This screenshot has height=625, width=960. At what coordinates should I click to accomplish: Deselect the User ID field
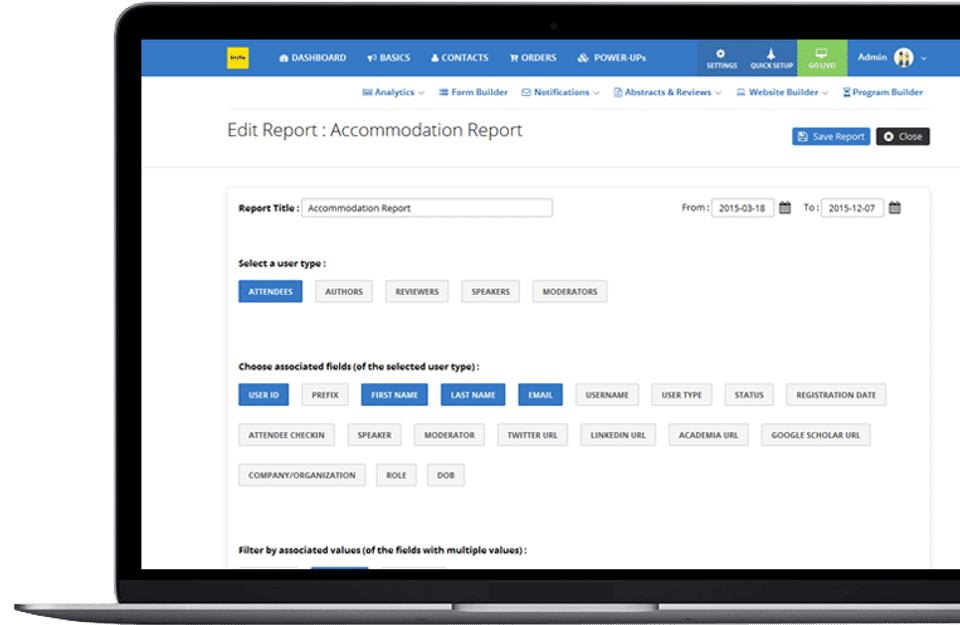tap(263, 395)
